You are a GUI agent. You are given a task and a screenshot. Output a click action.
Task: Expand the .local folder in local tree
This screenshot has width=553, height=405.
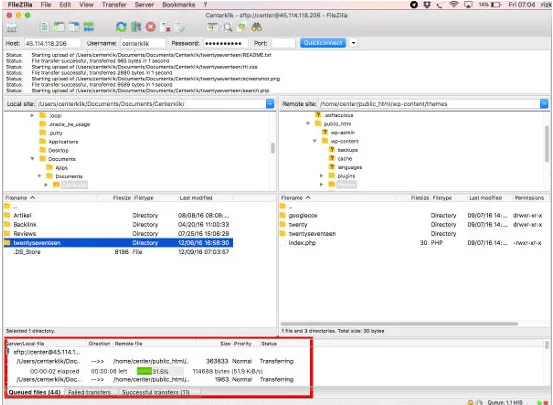tap(32, 115)
